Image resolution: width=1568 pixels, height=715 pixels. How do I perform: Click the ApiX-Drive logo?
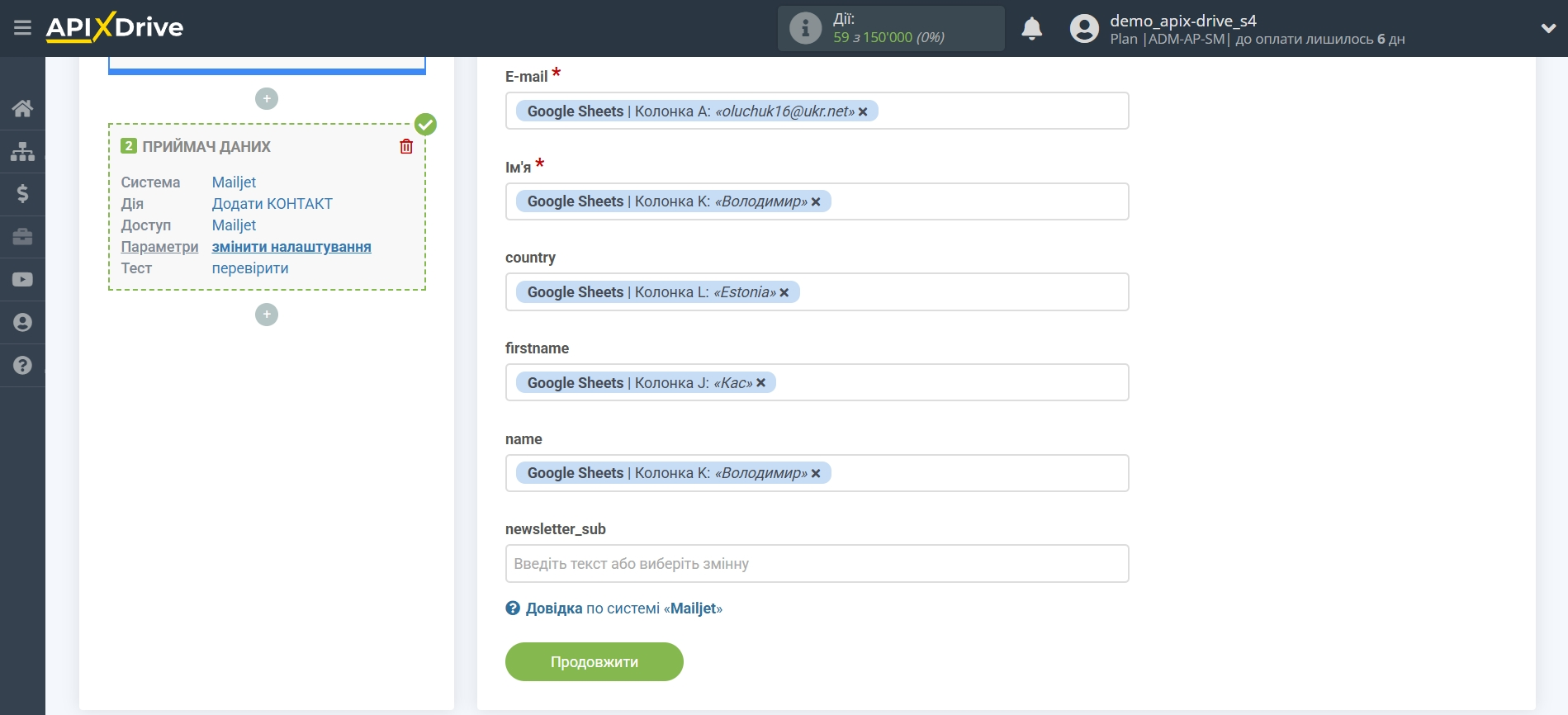115,27
